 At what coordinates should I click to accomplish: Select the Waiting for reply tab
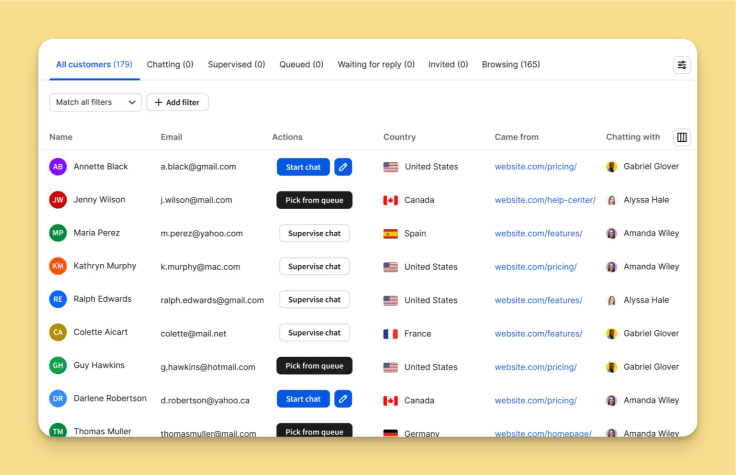pos(376,65)
